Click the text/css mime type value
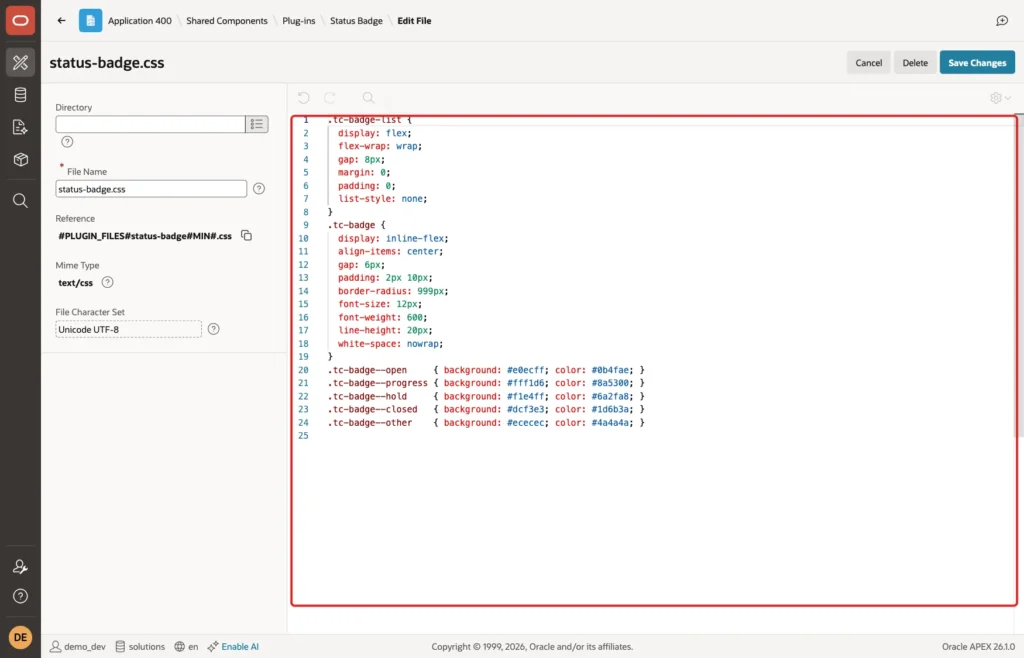 [76, 283]
